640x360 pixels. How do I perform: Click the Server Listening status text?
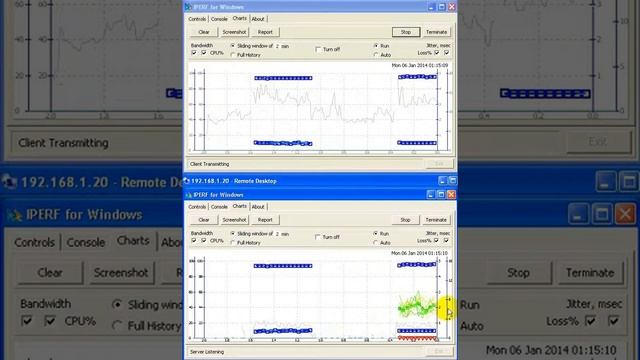(207, 352)
